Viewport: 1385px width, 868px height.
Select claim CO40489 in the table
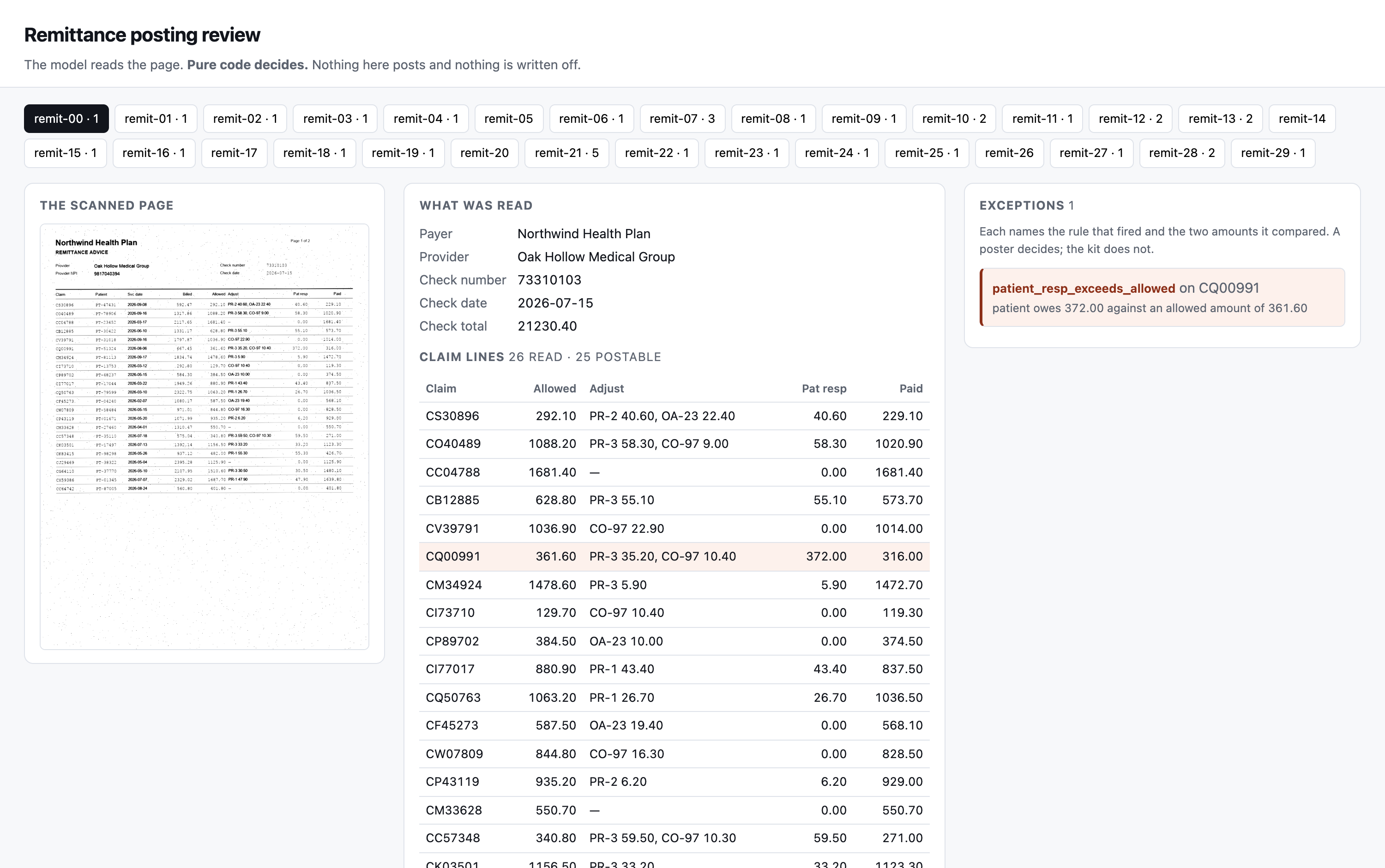(674, 444)
